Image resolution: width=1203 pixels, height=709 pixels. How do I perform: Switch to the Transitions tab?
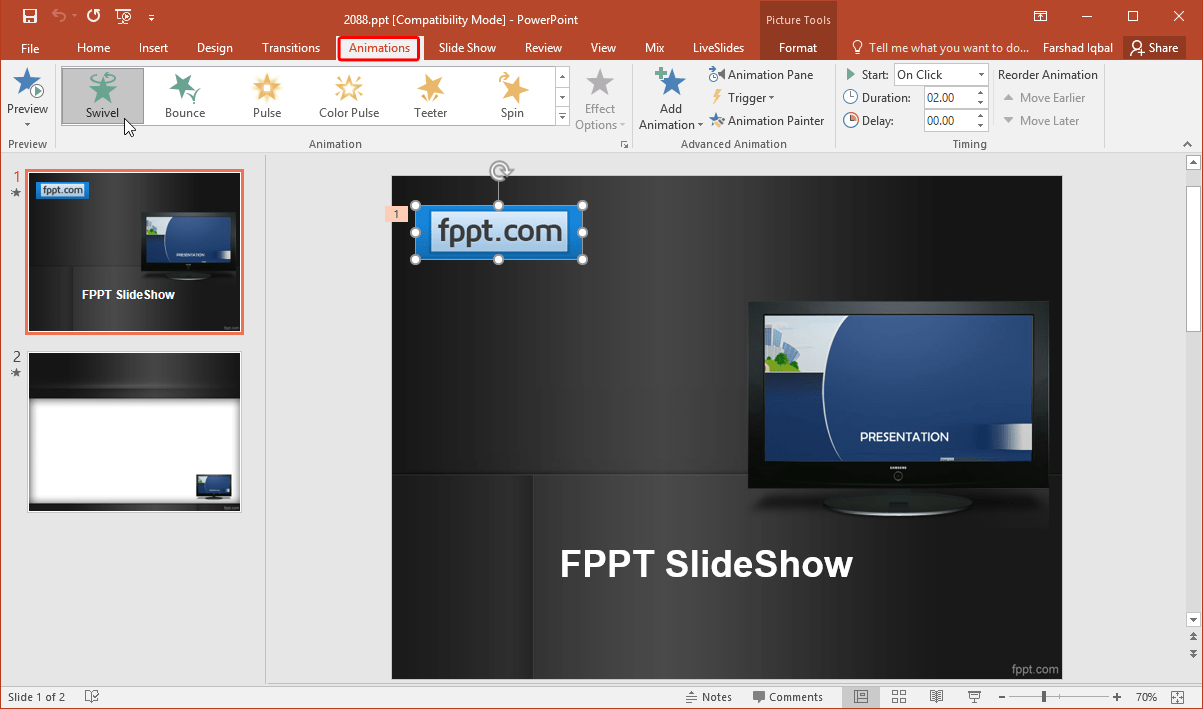tap(290, 47)
